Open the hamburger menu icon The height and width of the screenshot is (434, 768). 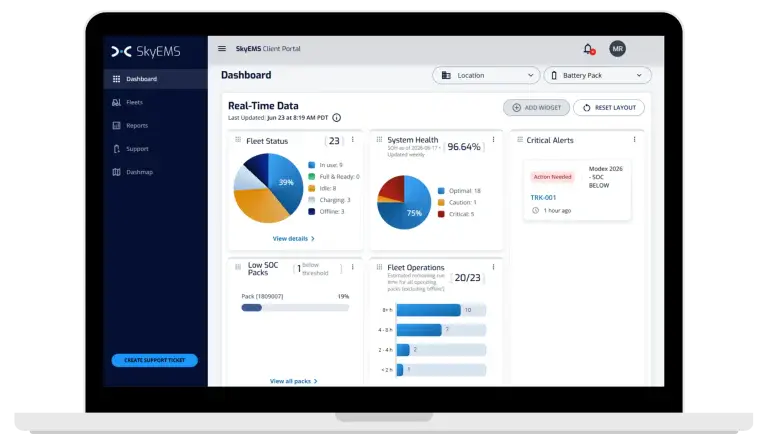click(222, 48)
